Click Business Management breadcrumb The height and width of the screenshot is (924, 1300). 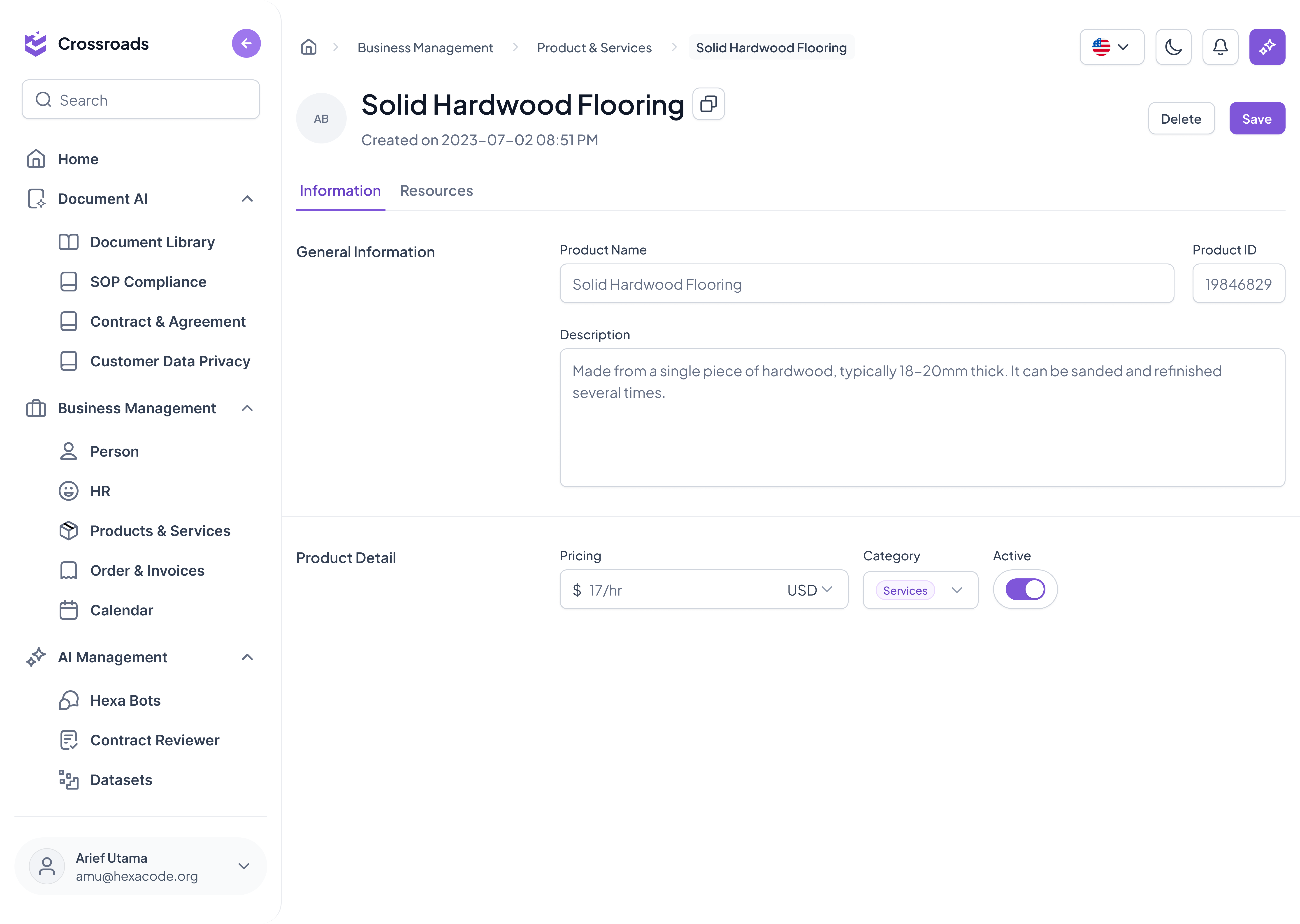[425, 48]
